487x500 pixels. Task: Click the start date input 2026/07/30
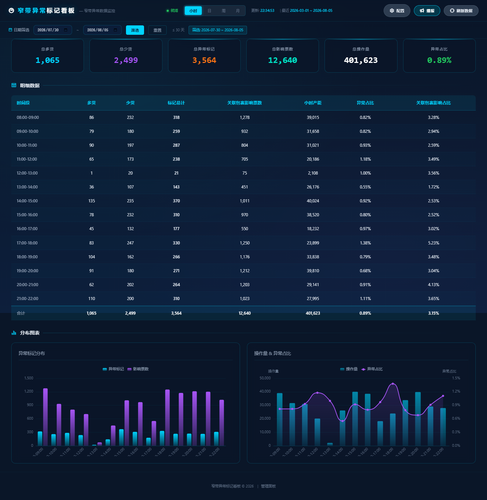coord(53,30)
